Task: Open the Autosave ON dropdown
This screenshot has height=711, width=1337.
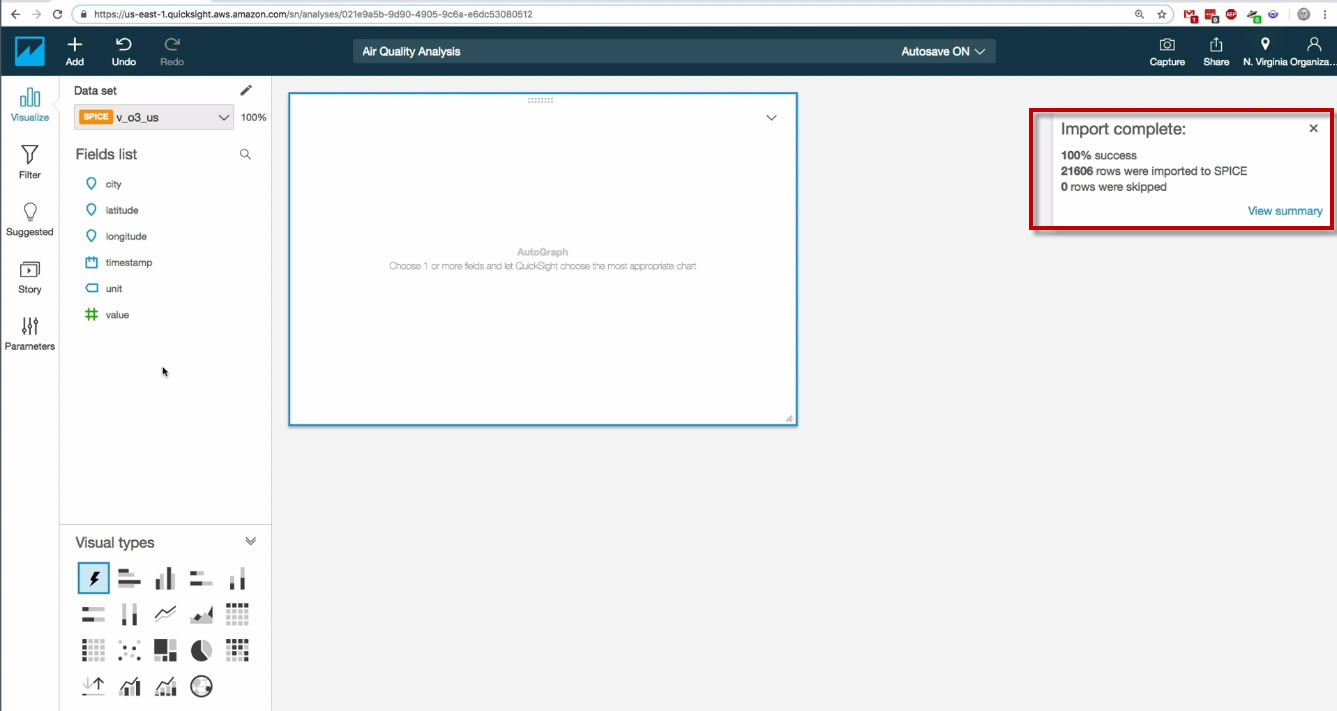Action: (943, 52)
